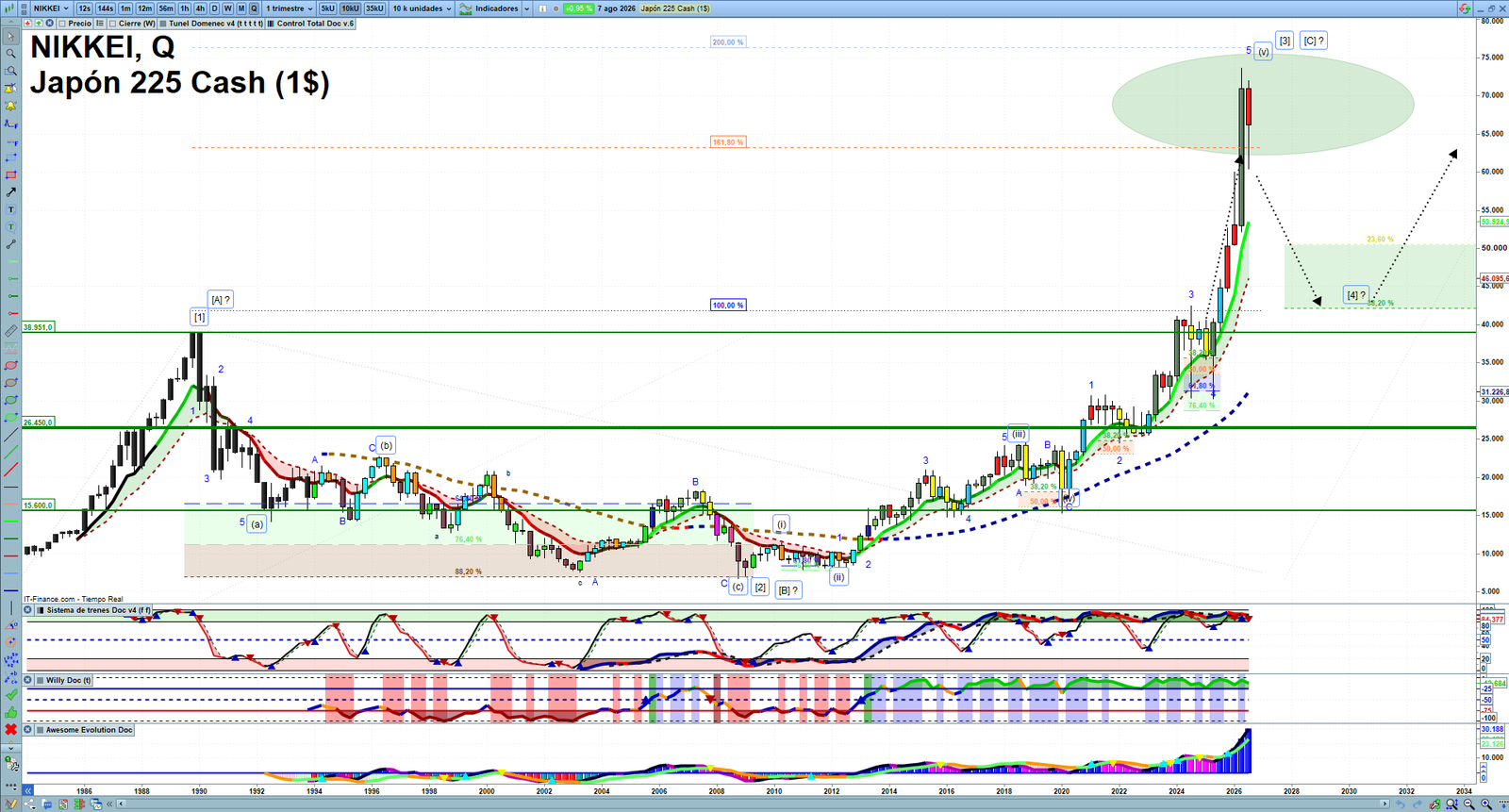Click the 7 ago 2026 date label
This screenshot has height=812, width=1509.
[x=617, y=8]
